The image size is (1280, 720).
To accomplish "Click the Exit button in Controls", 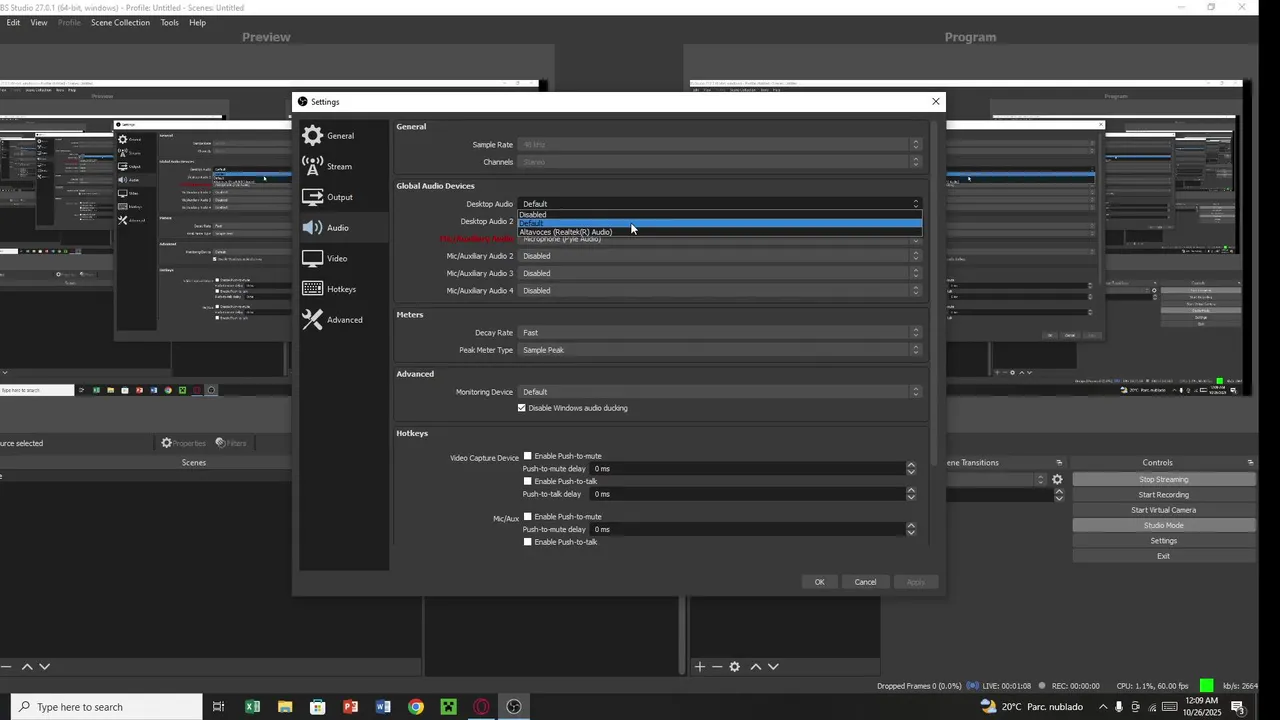I will [1163, 556].
